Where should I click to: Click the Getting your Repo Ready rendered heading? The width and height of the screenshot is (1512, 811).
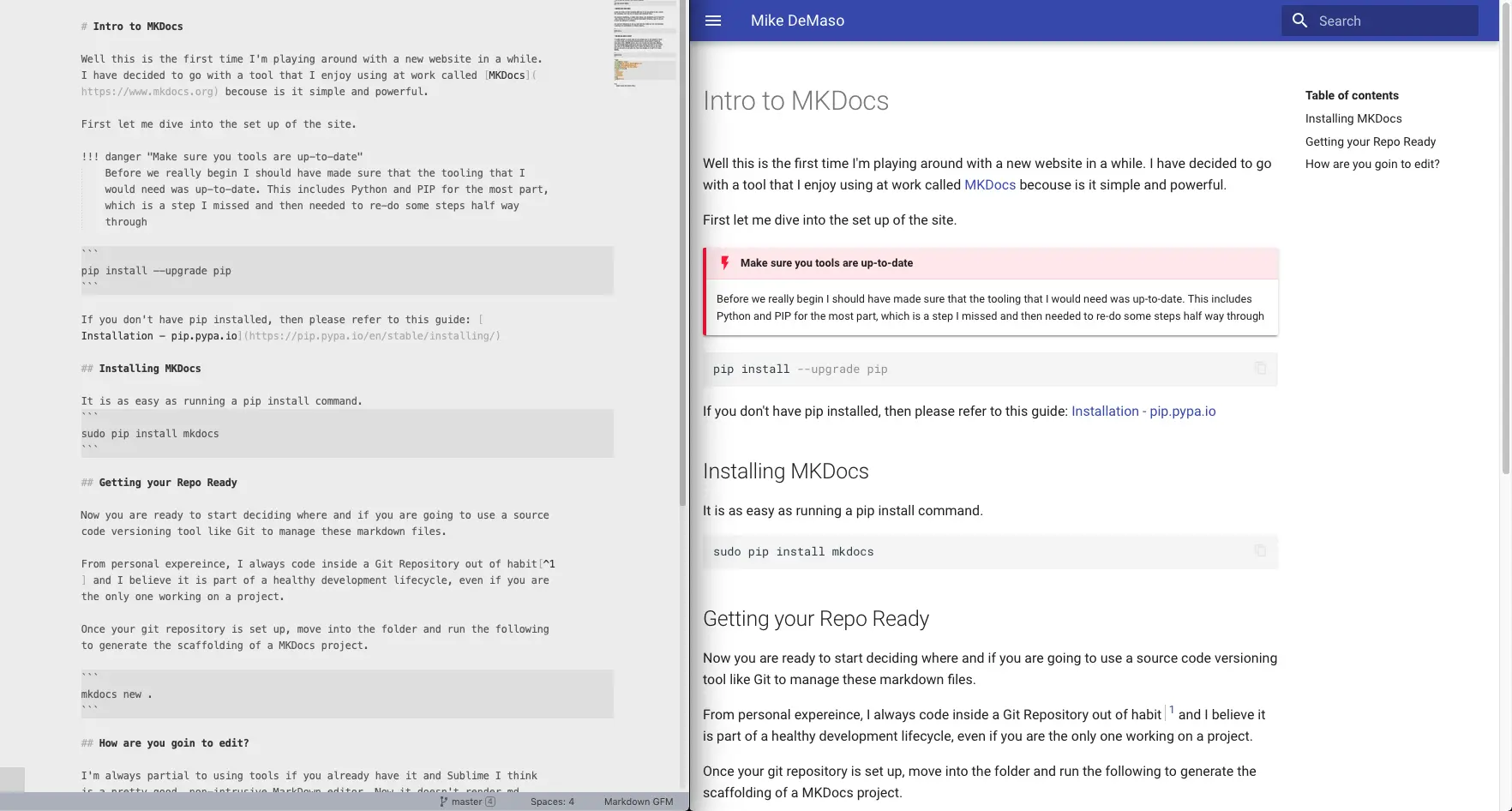coord(815,618)
